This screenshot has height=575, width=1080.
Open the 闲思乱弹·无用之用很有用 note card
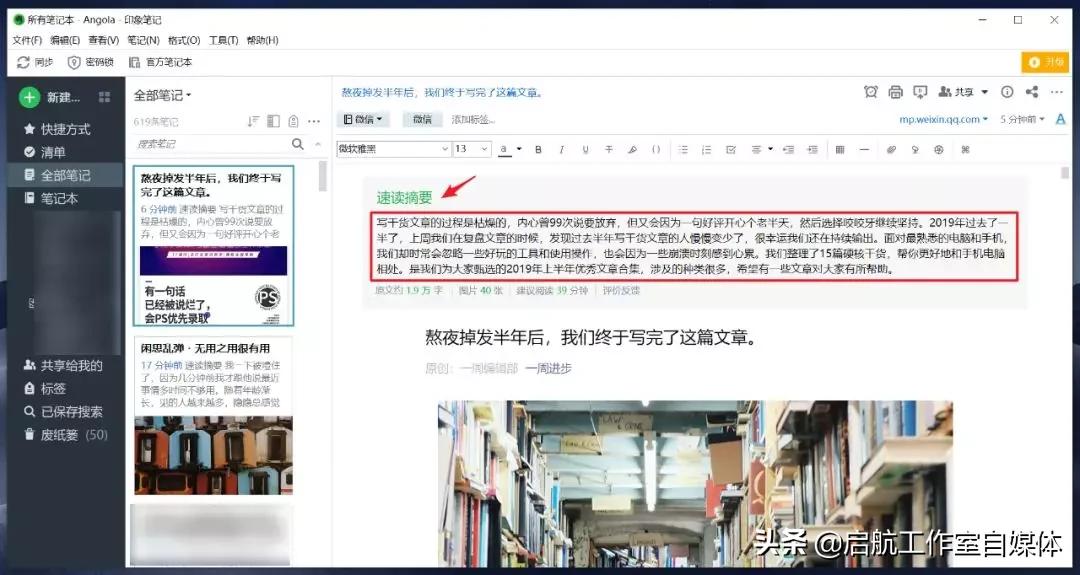pos(214,415)
